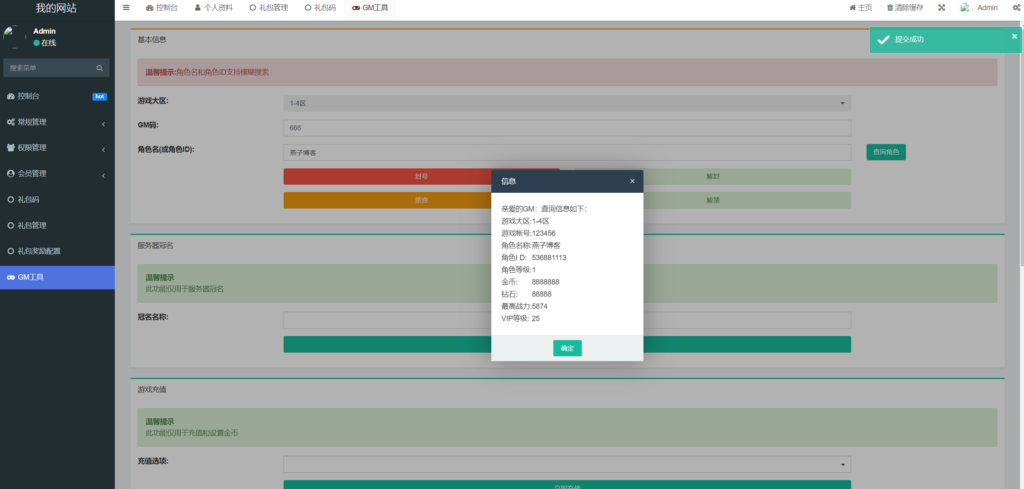
Task: Click the 主页 home link in top bar
Action: 860,8
